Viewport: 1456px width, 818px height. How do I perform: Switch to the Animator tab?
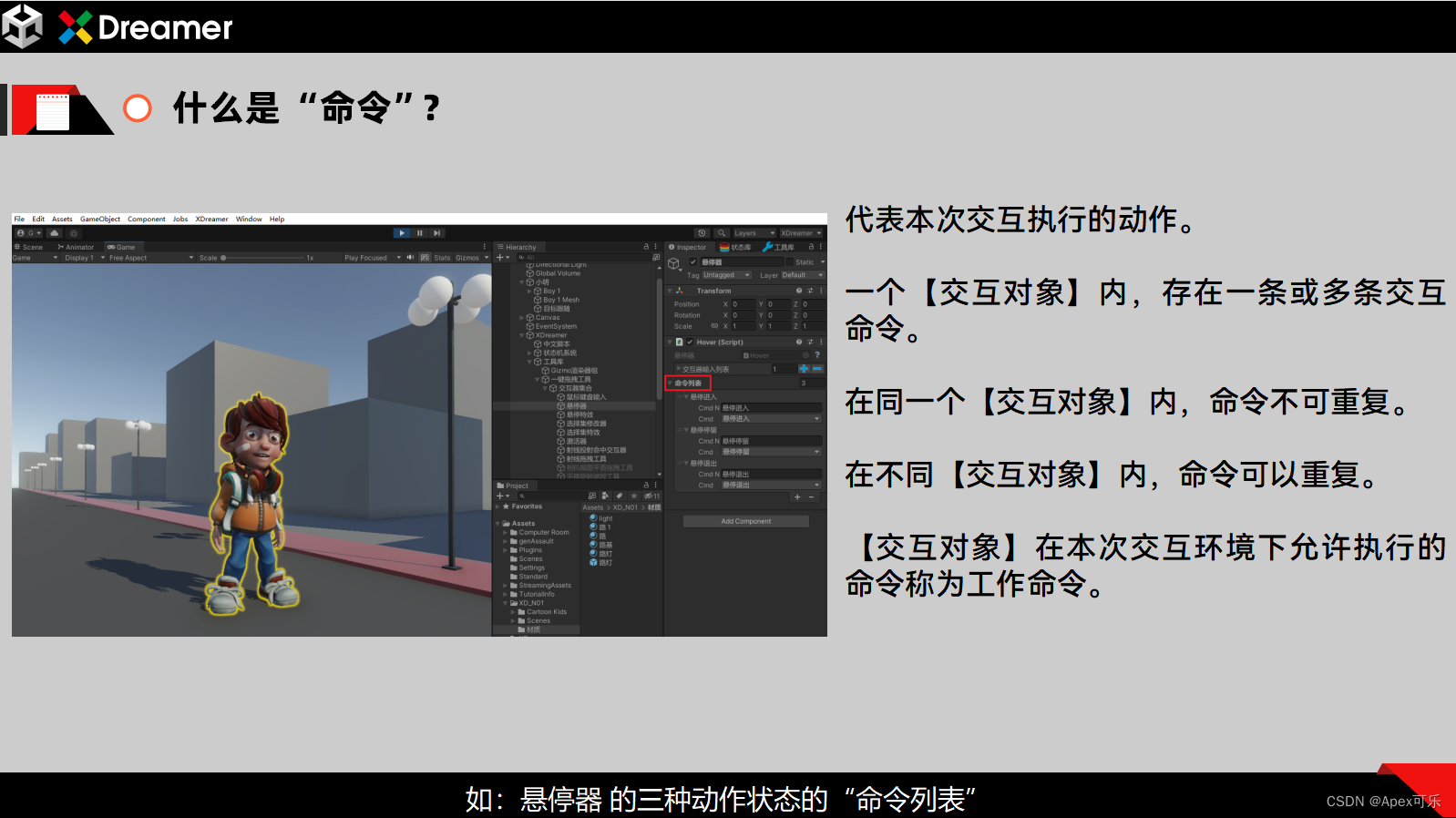77,247
